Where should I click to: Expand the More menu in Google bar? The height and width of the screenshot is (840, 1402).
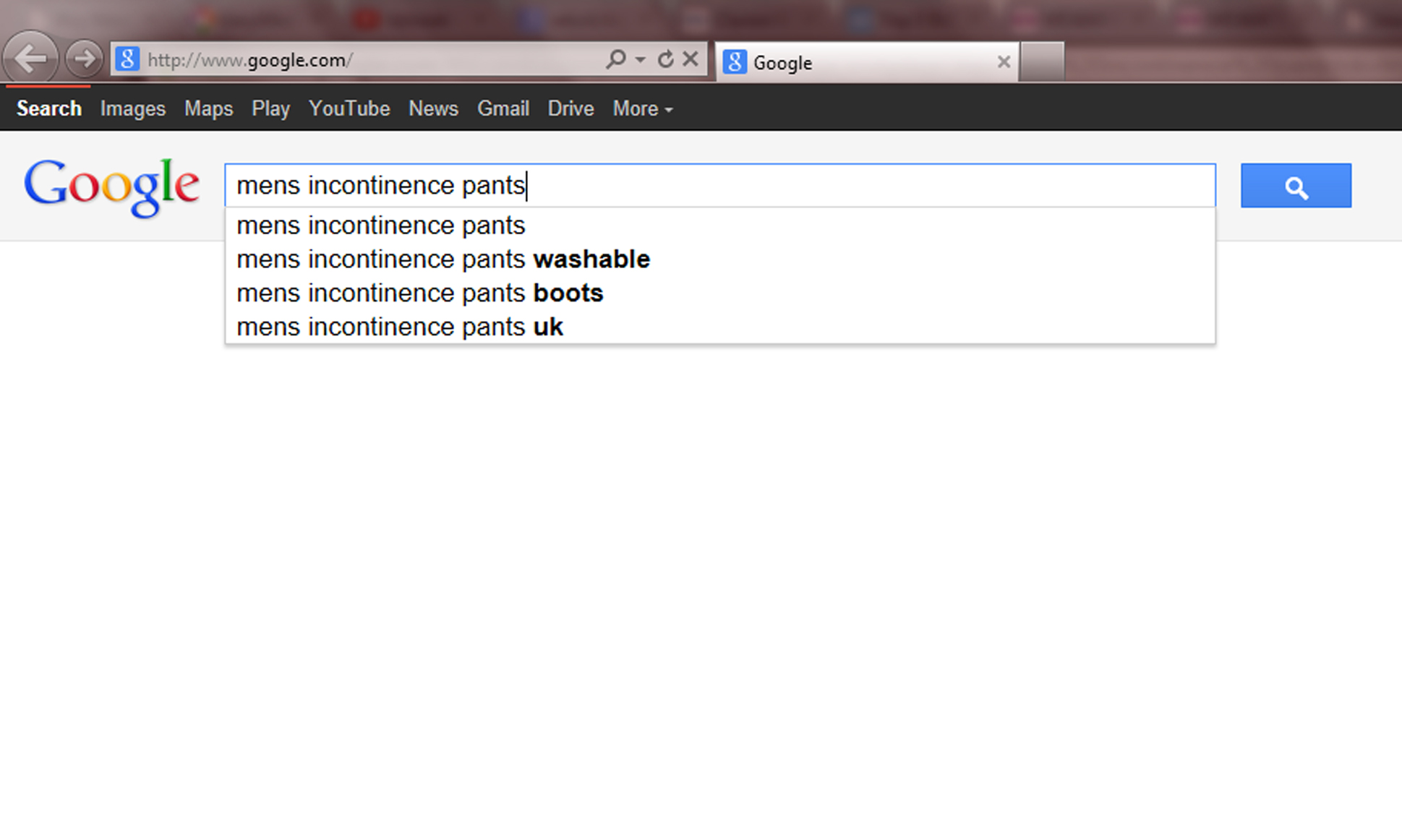click(643, 108)
